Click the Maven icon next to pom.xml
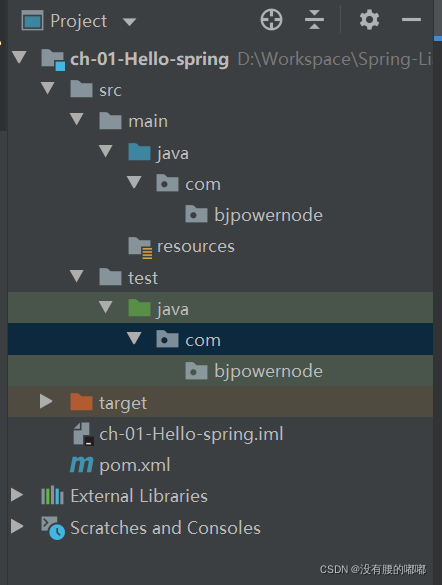The height and width of the screenshot is (585, 442). 81,465
